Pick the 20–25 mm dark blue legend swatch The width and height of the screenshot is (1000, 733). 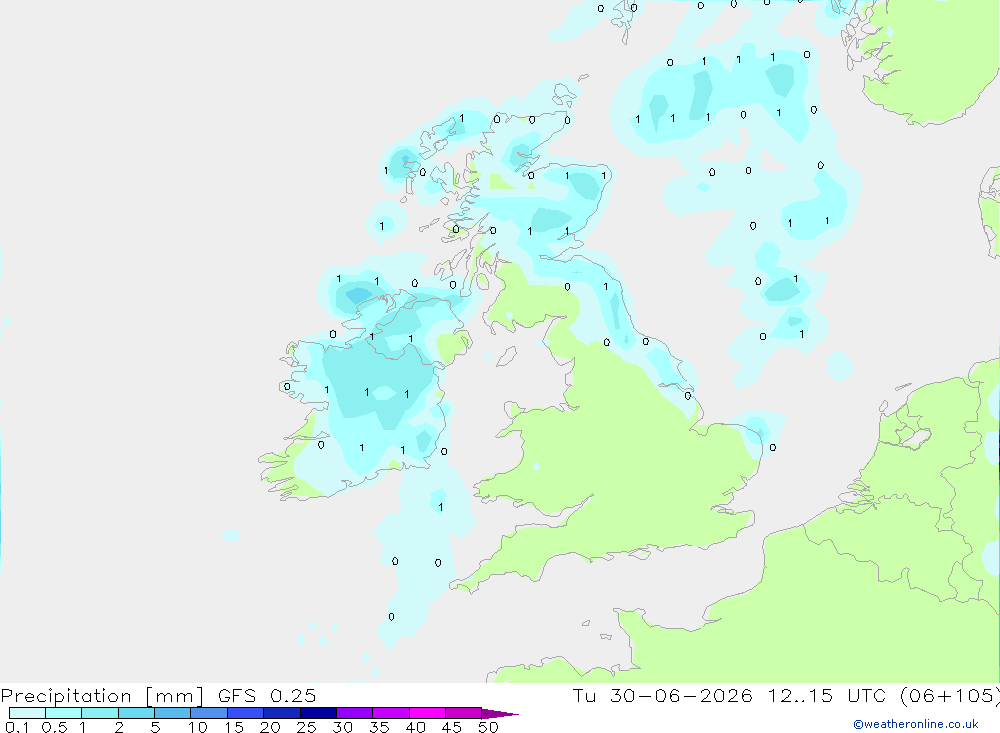pyautogui.click(x=282, y=713)
